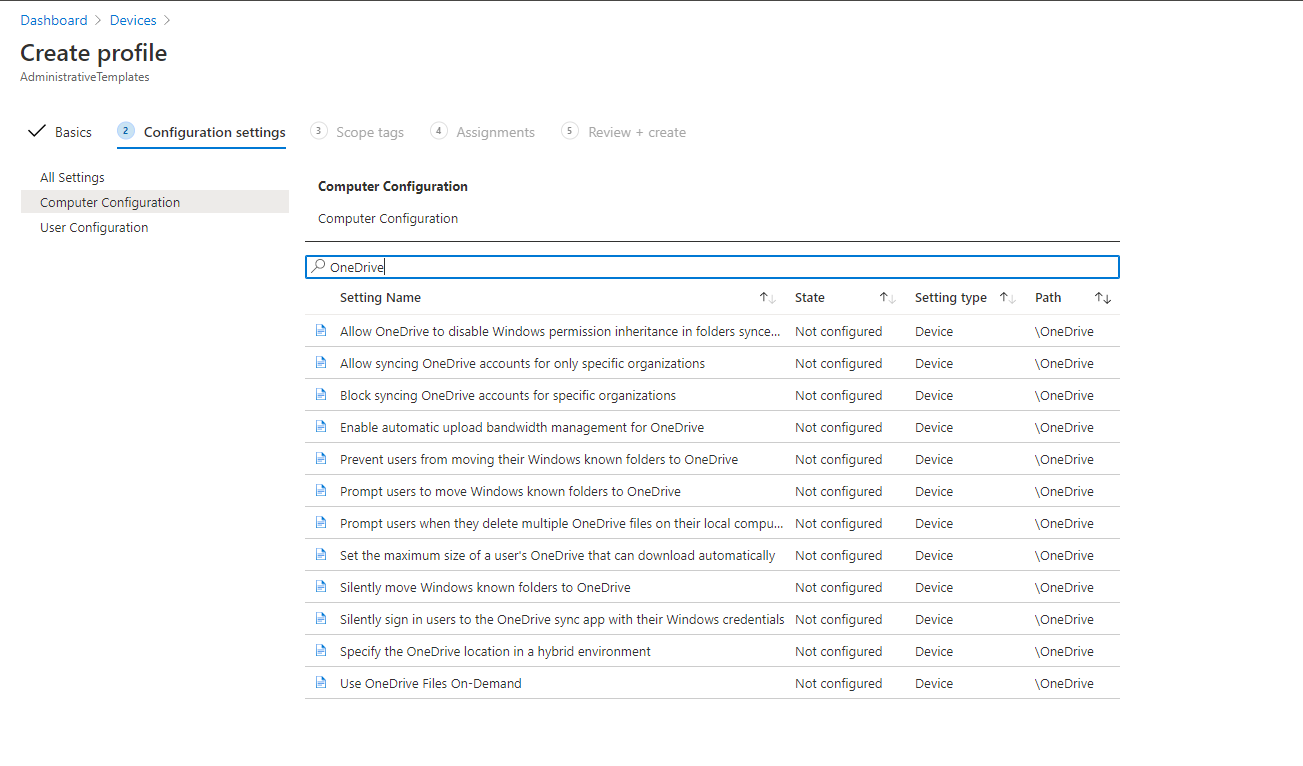Open 'Set the maximum size of a user's OneDrive'
This screenshot has height=766, width=1303.
coord(557,555)
